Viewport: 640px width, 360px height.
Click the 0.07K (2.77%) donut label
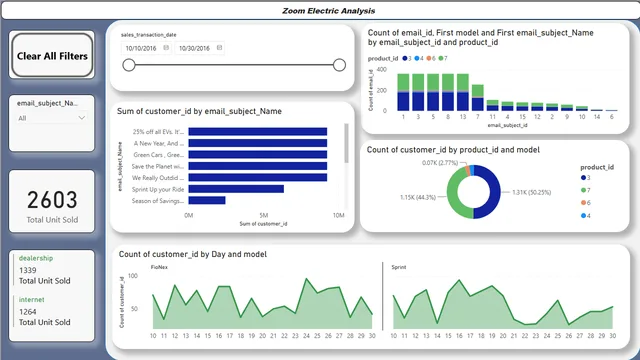click(440, 163)
